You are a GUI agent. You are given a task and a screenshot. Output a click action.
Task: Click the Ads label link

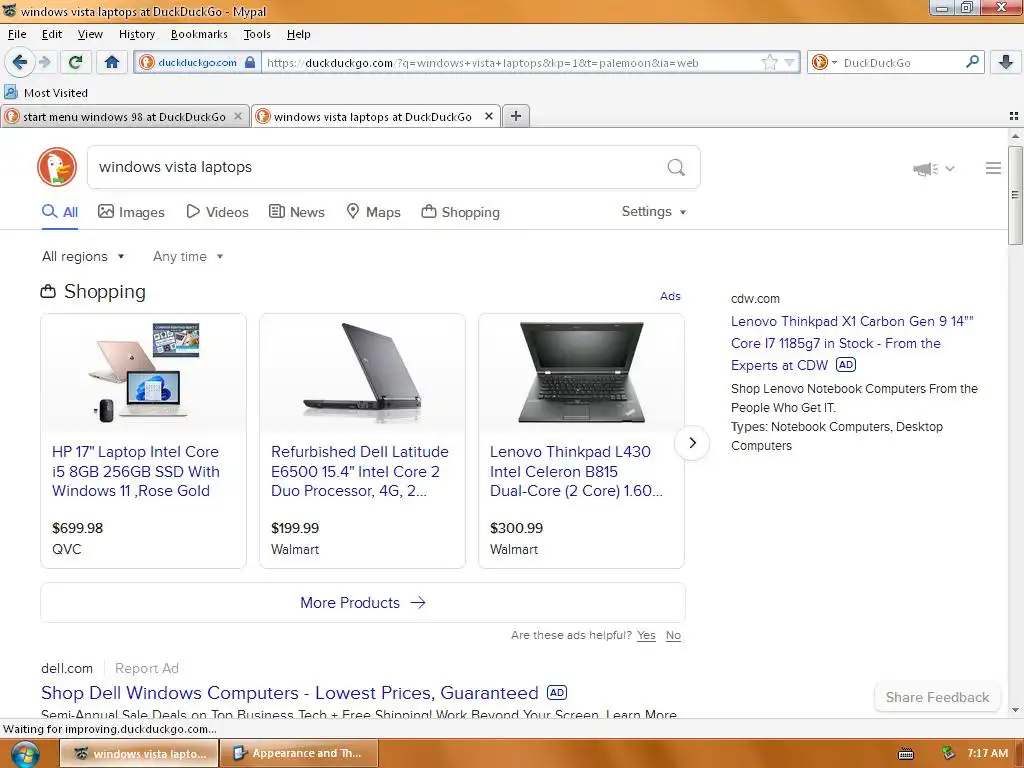(670, 296)
